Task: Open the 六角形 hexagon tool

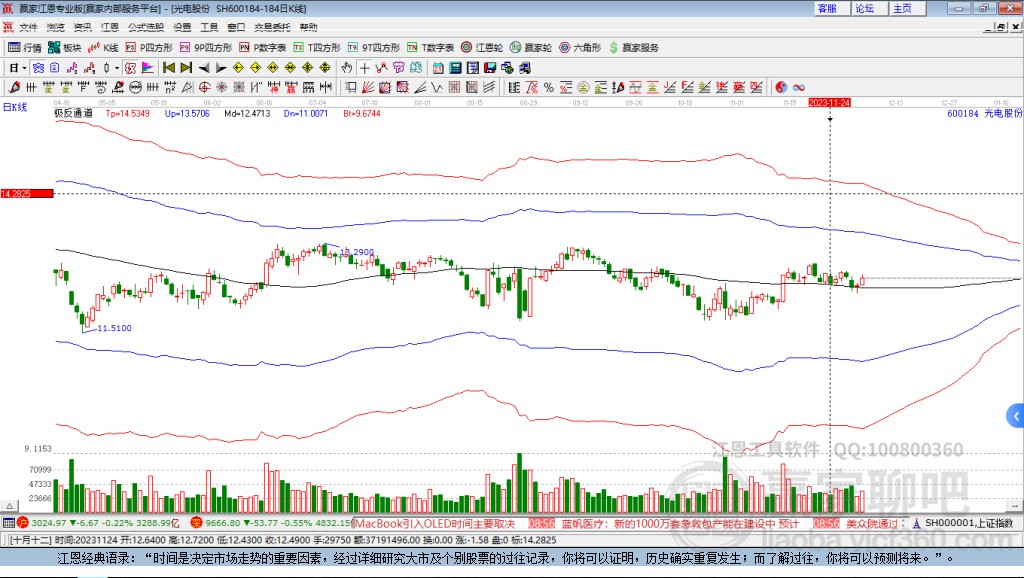Action: pos(580,47)
